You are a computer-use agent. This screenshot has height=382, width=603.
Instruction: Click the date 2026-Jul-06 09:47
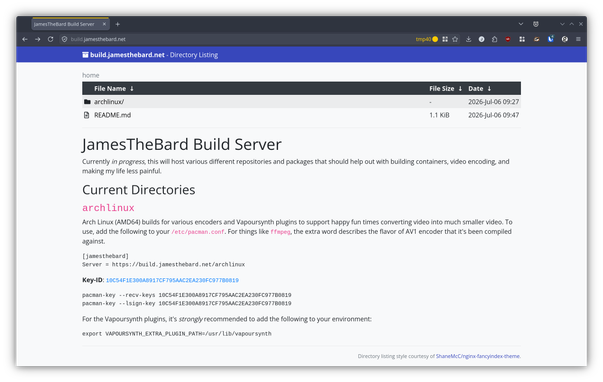(493, 115)
